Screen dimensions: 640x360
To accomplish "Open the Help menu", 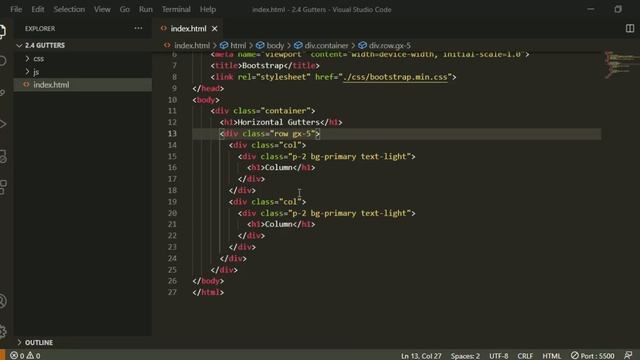I will [x=207, y=9].
